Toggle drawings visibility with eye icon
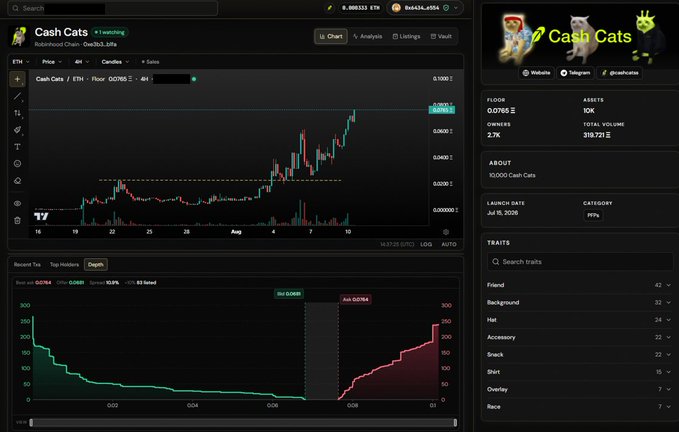 pyautogui.click(x=17, y=203)
